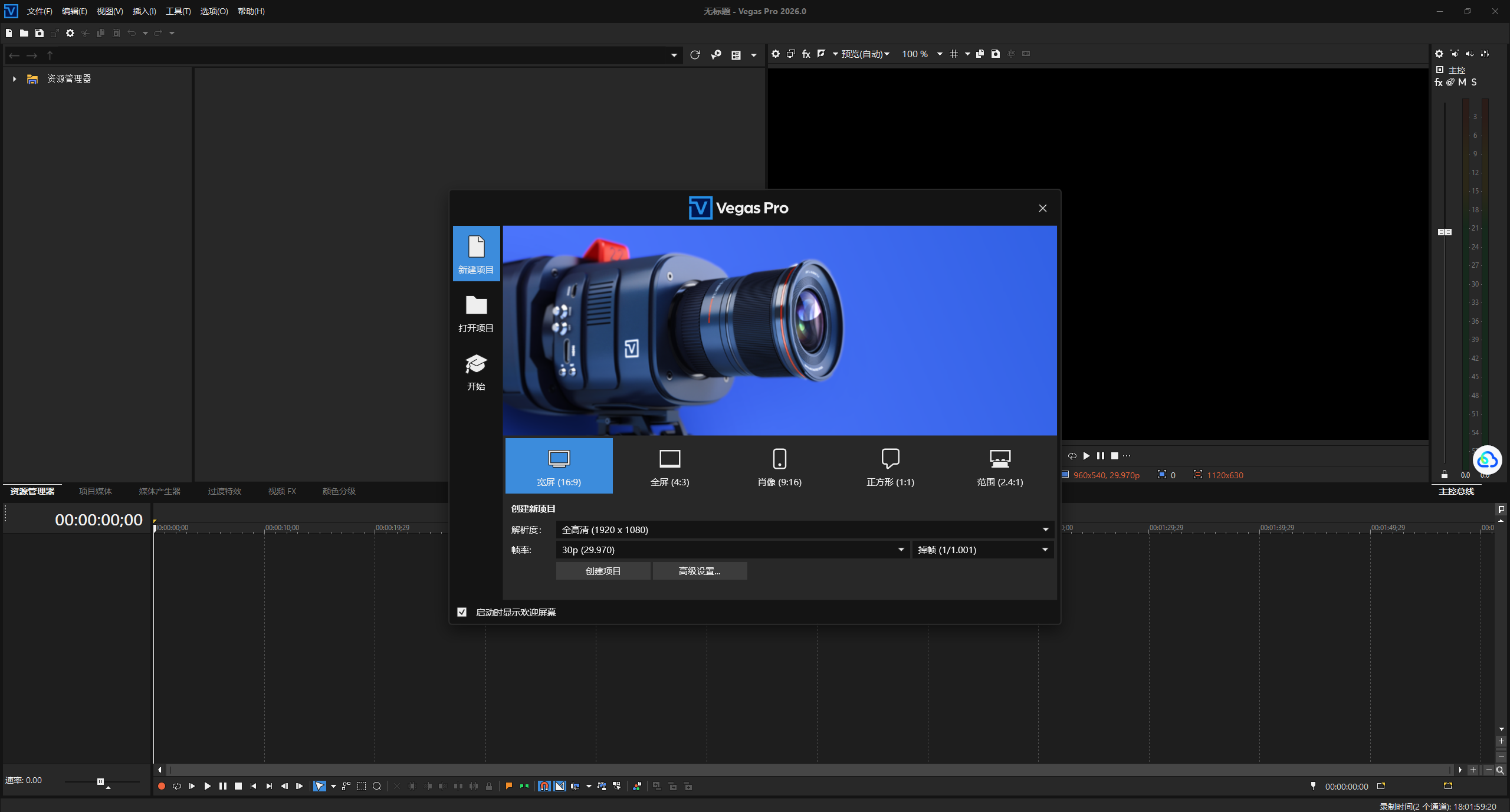This screenshot has height=812, width=1510.
Task: Switch to the 项目媒体 tab
Action: point(95,491)
